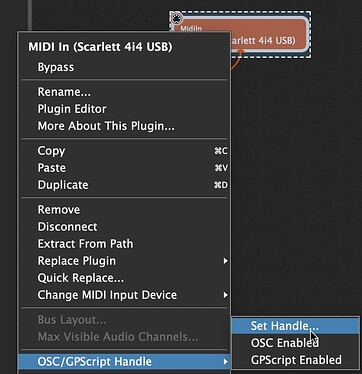Choose Rename... from the menu
The image size is (362, 374).
(125, 92)
